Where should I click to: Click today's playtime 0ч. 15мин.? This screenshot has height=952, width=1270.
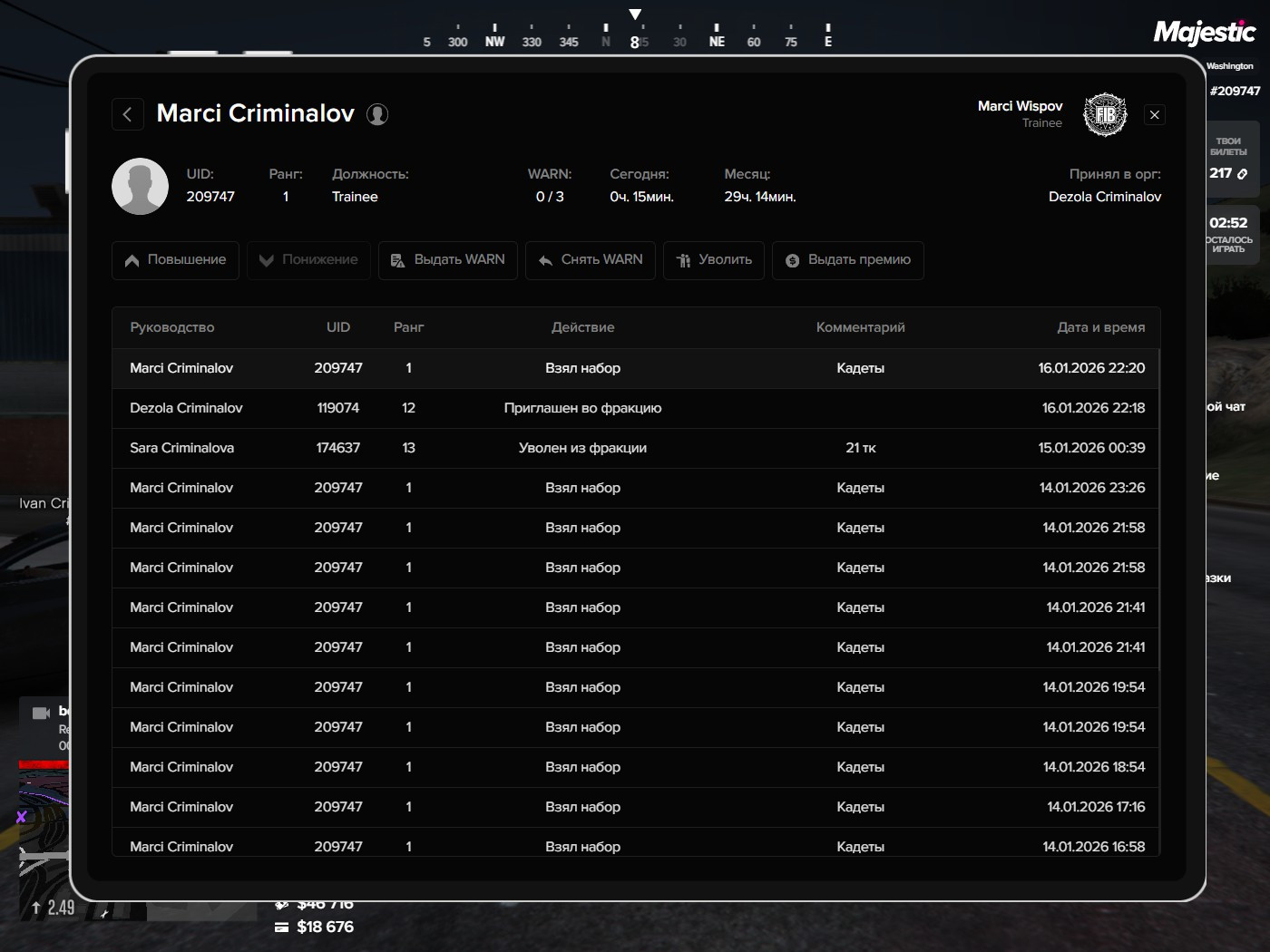tap(642, 197)
